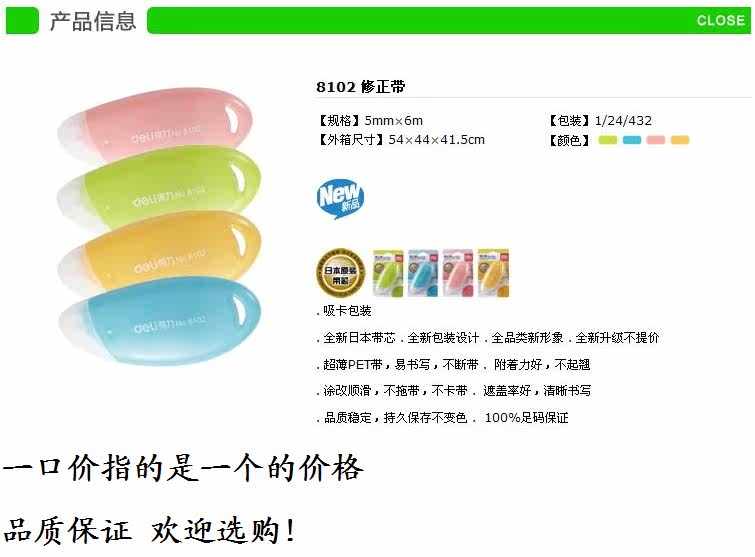Open the blue packaged correction tape thumbnail
Screen dimensions: 755x557
point(423,272)
